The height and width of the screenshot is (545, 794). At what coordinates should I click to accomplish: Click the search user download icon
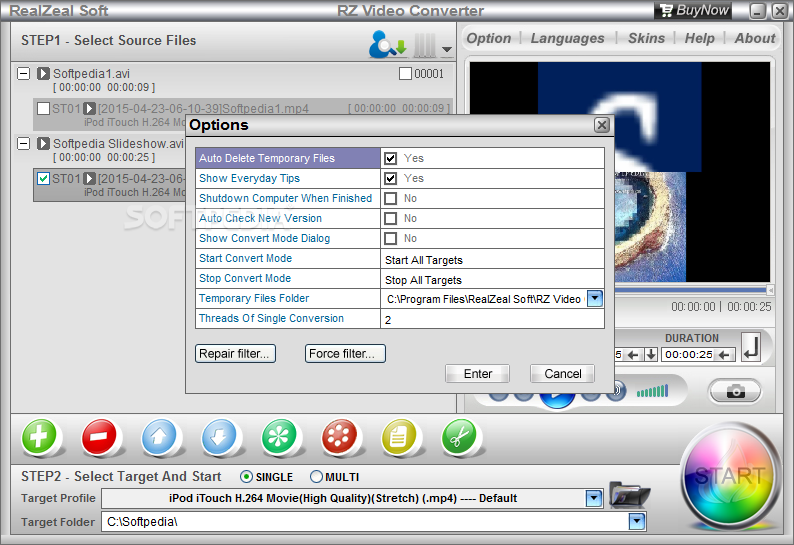pyautogui.click(x=387, y=44)
